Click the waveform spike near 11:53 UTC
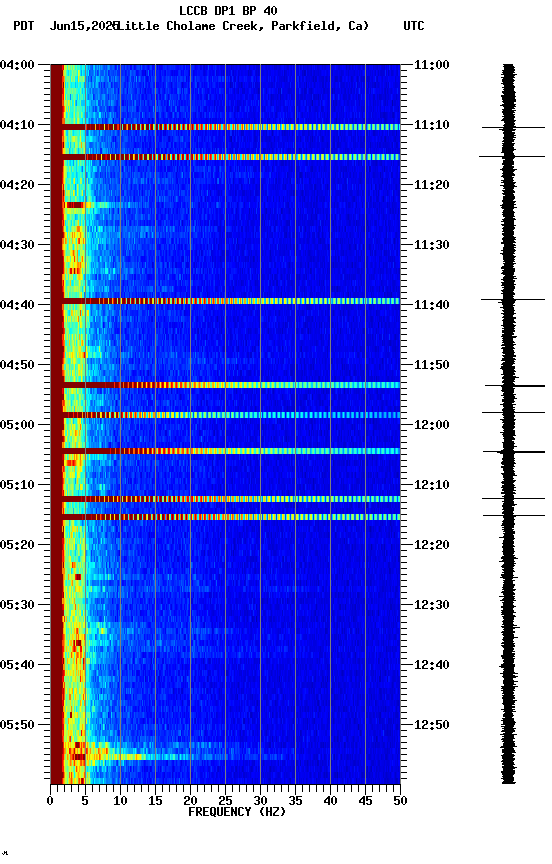The width and height of the screenshot is (552, 864). [x=515, y=386]
